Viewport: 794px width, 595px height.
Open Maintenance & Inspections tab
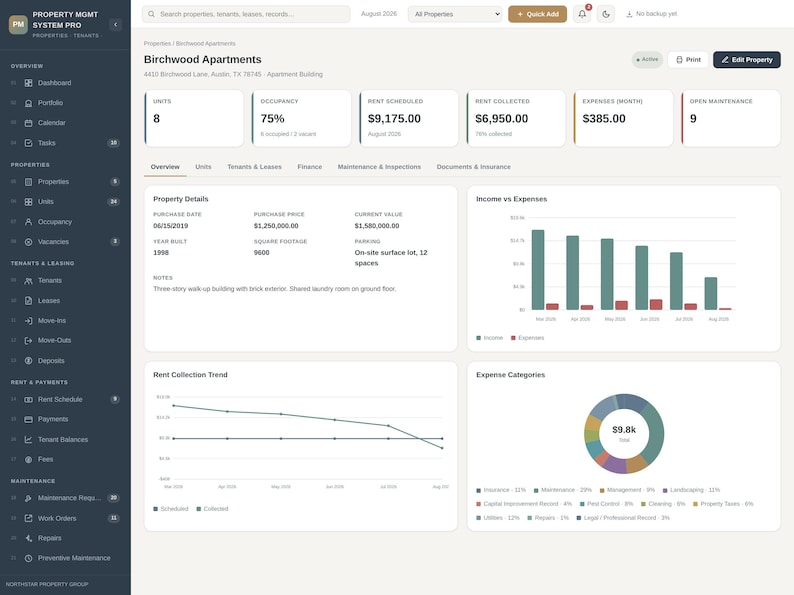point(379,167)
